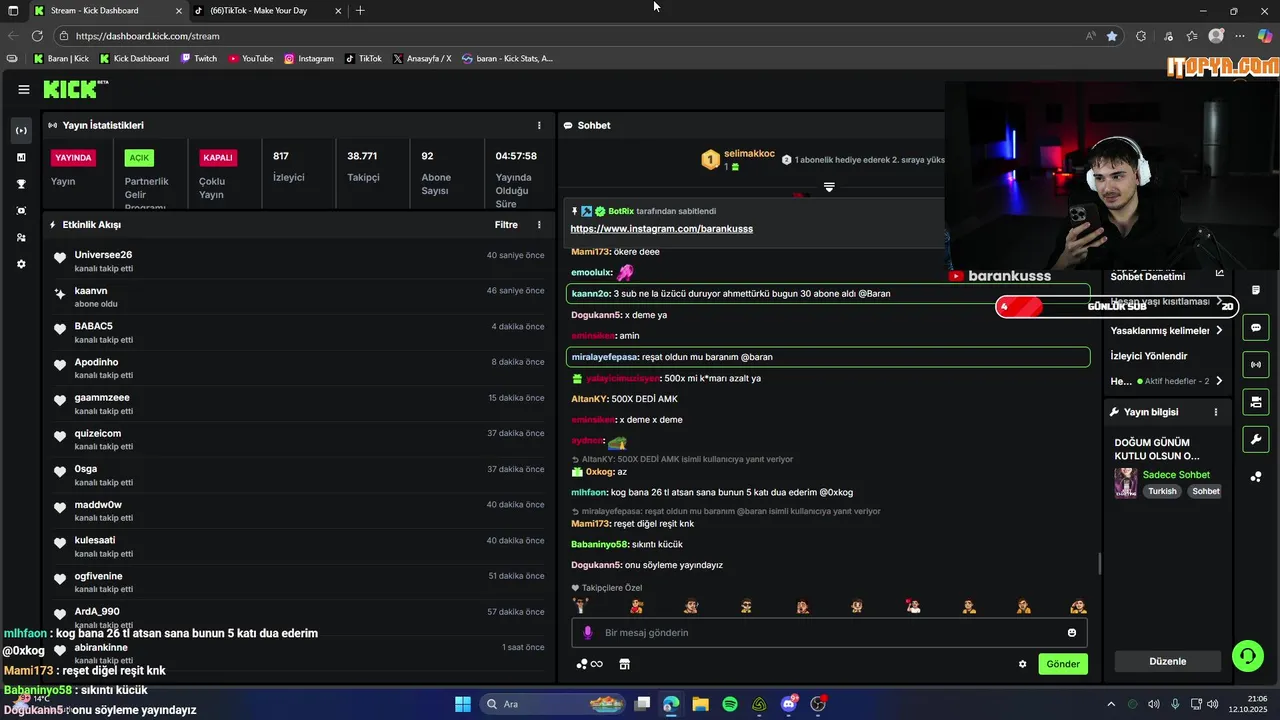
Task: Click the kulesaati follower entry
Action: [299, 547]
